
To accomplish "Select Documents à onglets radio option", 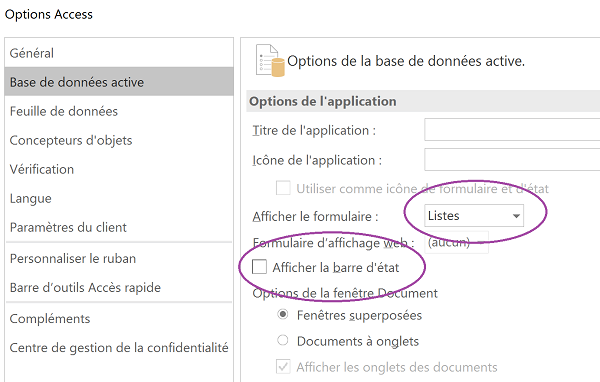I will [x=283, y=340].
